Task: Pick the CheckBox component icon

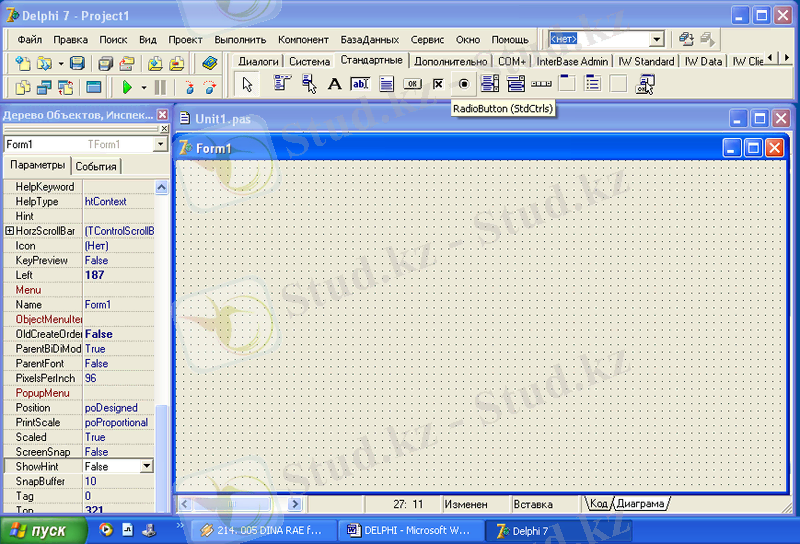Action: coord(438,83)
